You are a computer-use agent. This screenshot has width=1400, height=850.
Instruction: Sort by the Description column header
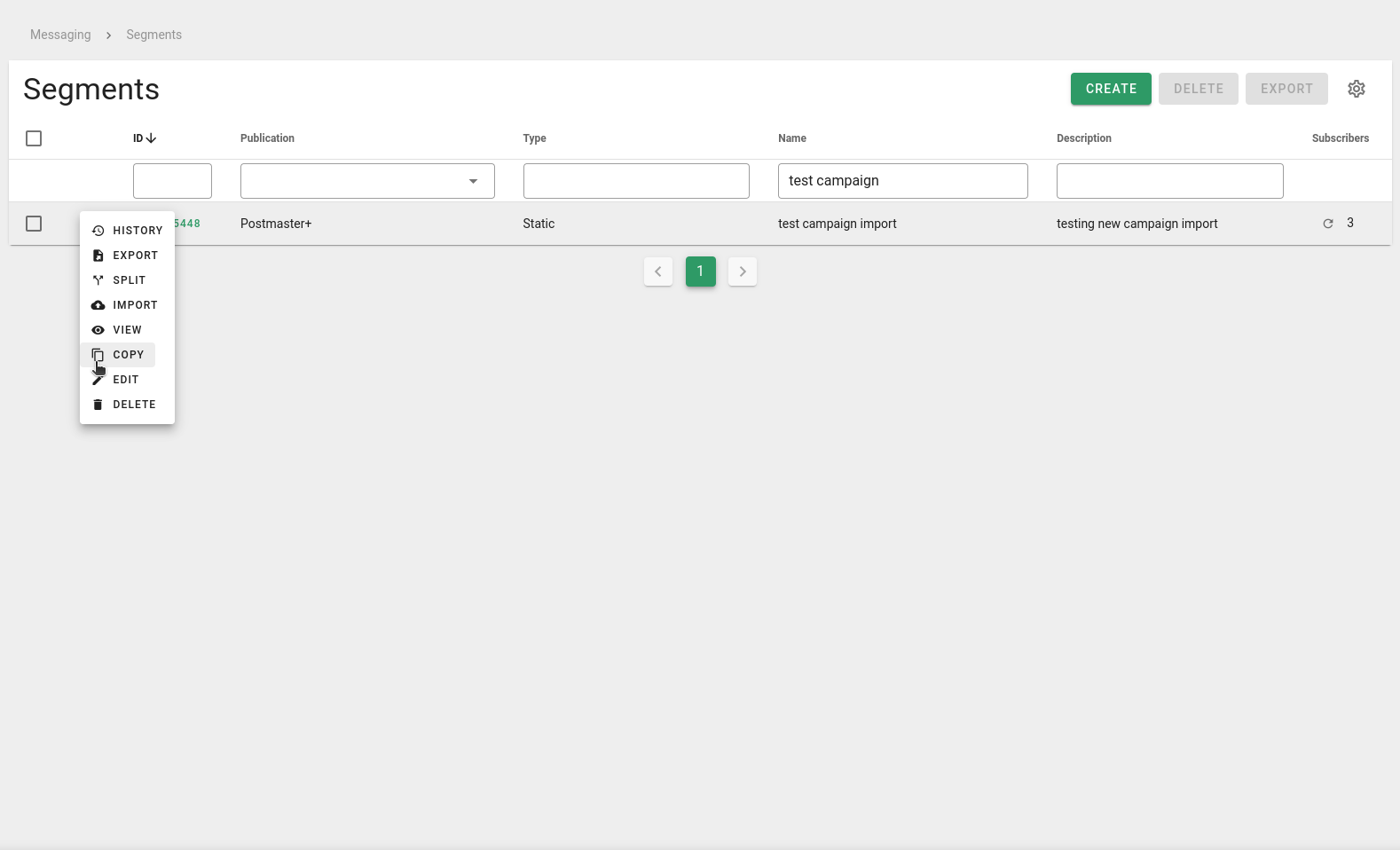tap(1084, 138)
